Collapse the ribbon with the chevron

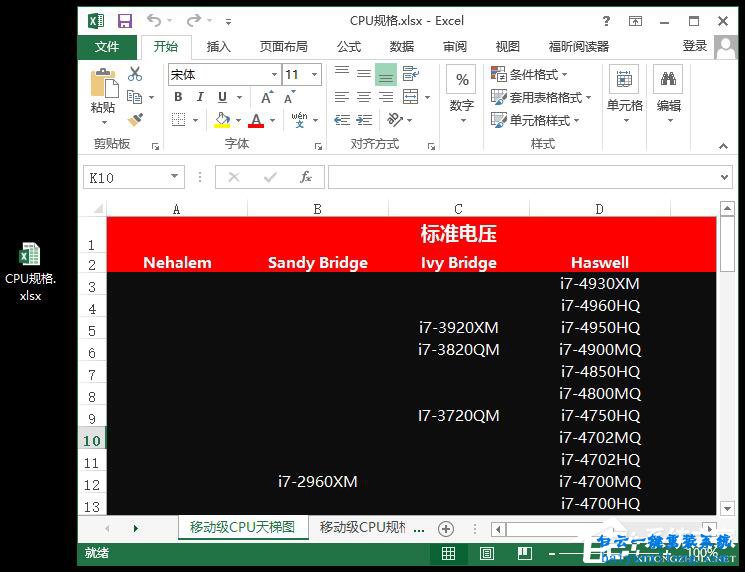[723, 146]
